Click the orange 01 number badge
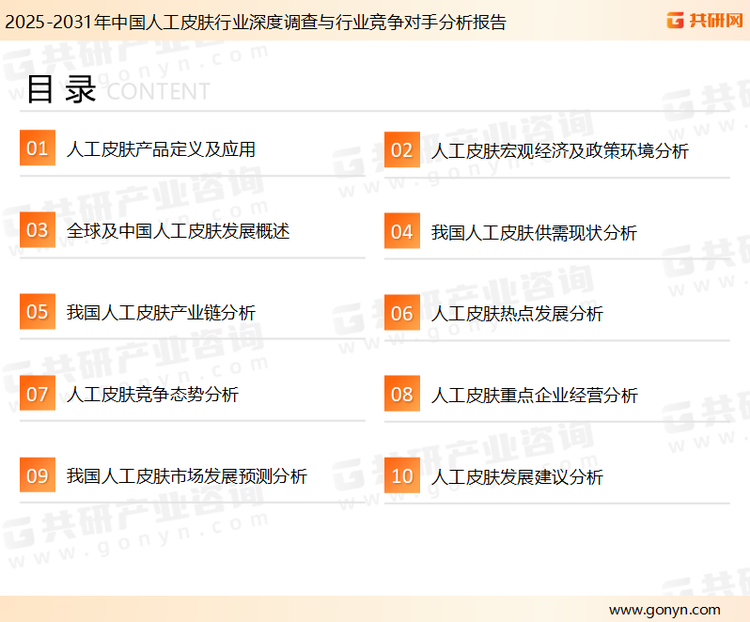This screenshot has height=622, width=750. point(37,149)
